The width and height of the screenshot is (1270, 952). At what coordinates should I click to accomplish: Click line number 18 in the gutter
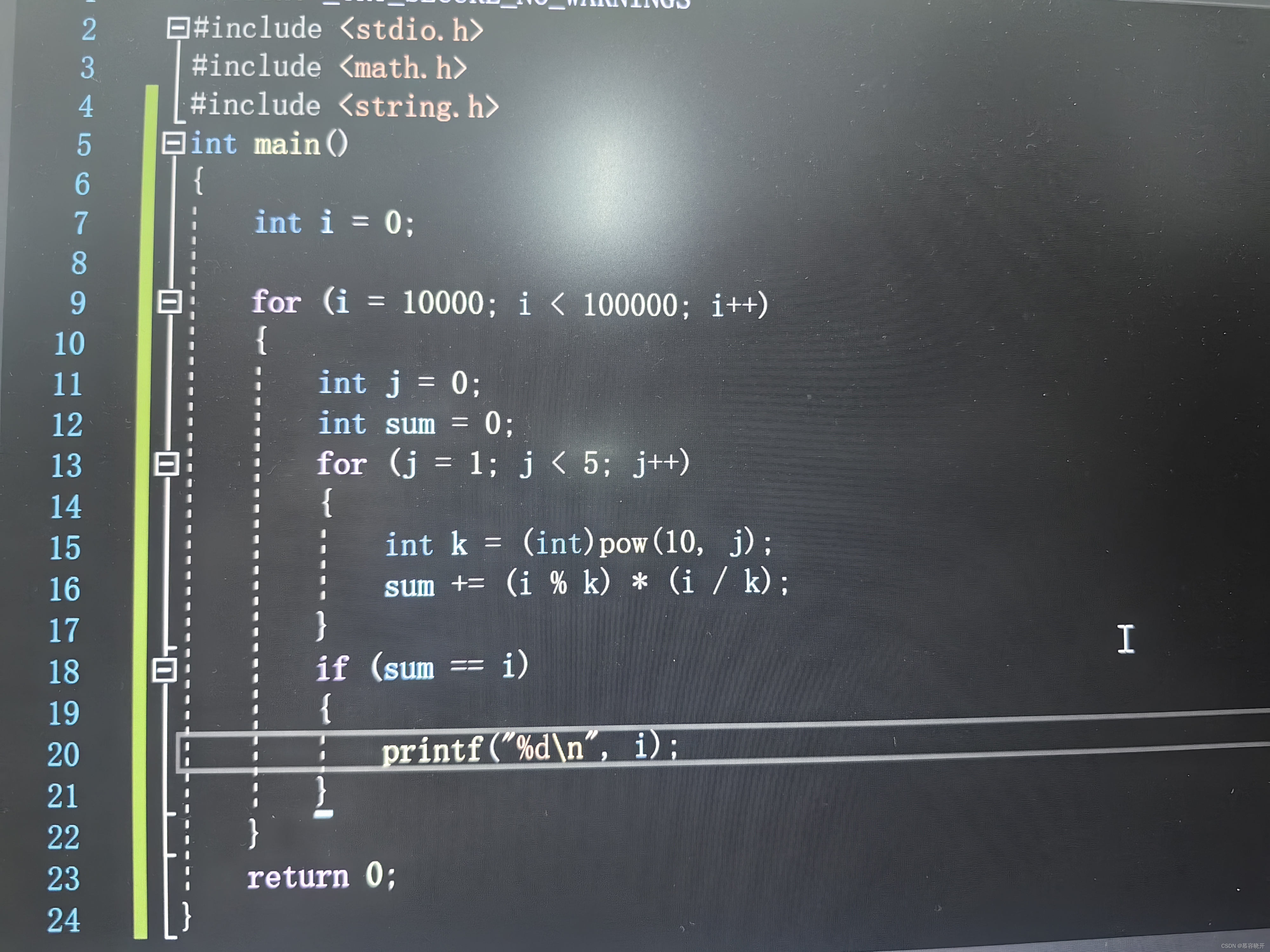point(63,672)
